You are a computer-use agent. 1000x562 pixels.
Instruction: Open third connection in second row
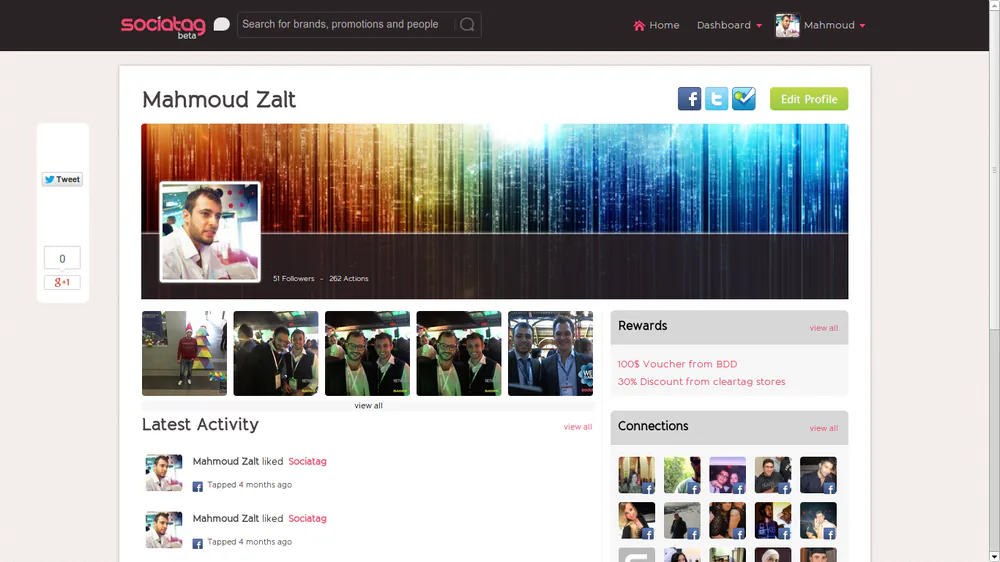pos(727,521)
